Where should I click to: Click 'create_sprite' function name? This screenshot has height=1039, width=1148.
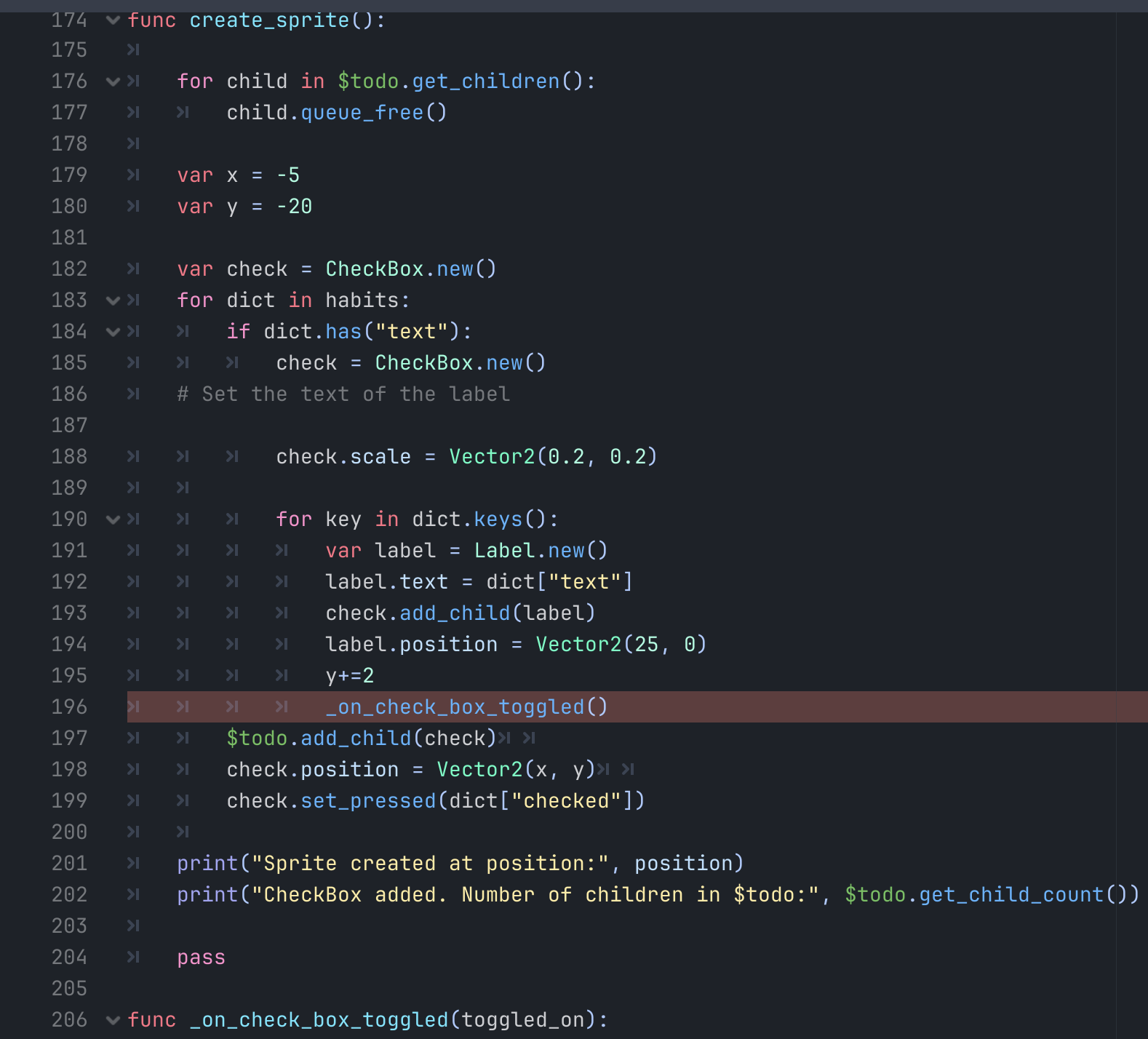269,20
